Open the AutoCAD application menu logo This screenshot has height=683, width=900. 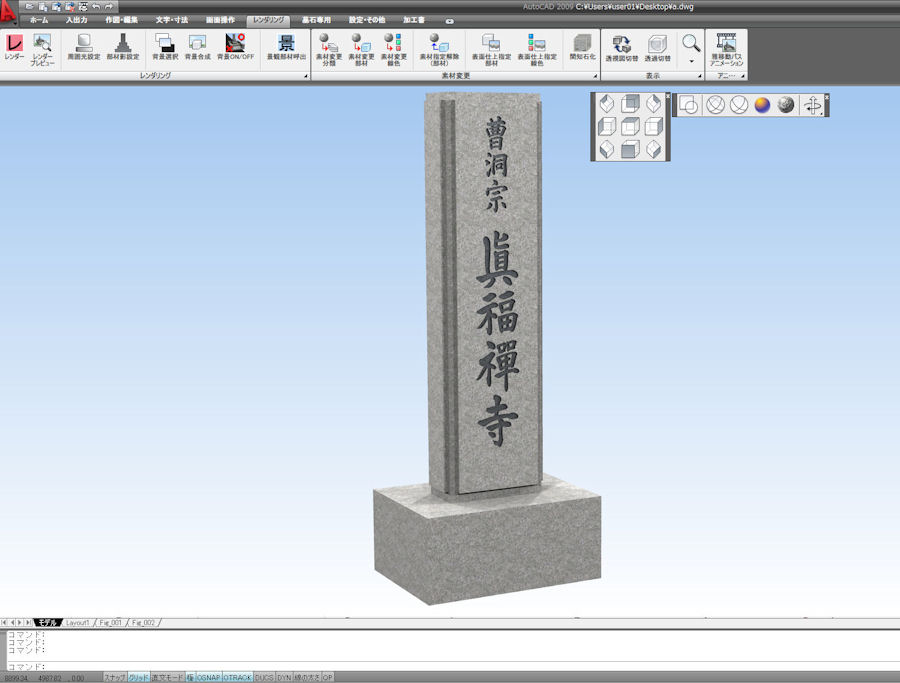pos(8,11)
